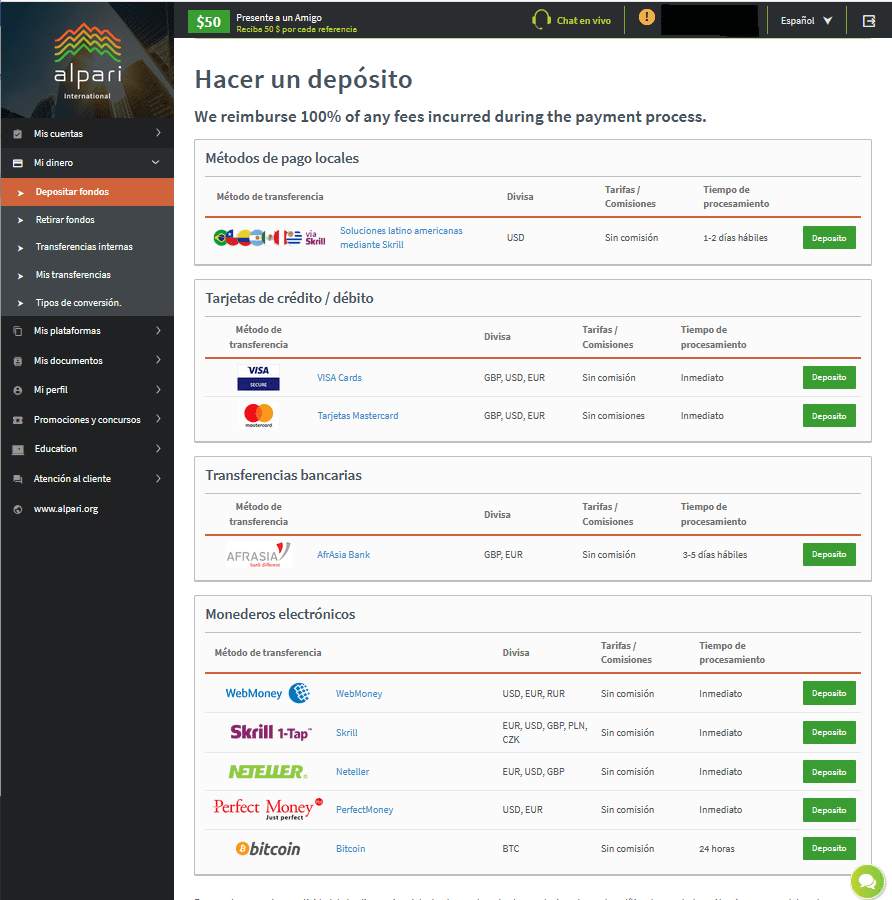Click the orange notification alert icon
This screenshot has height=900, width=892.
tap(647, 18)
